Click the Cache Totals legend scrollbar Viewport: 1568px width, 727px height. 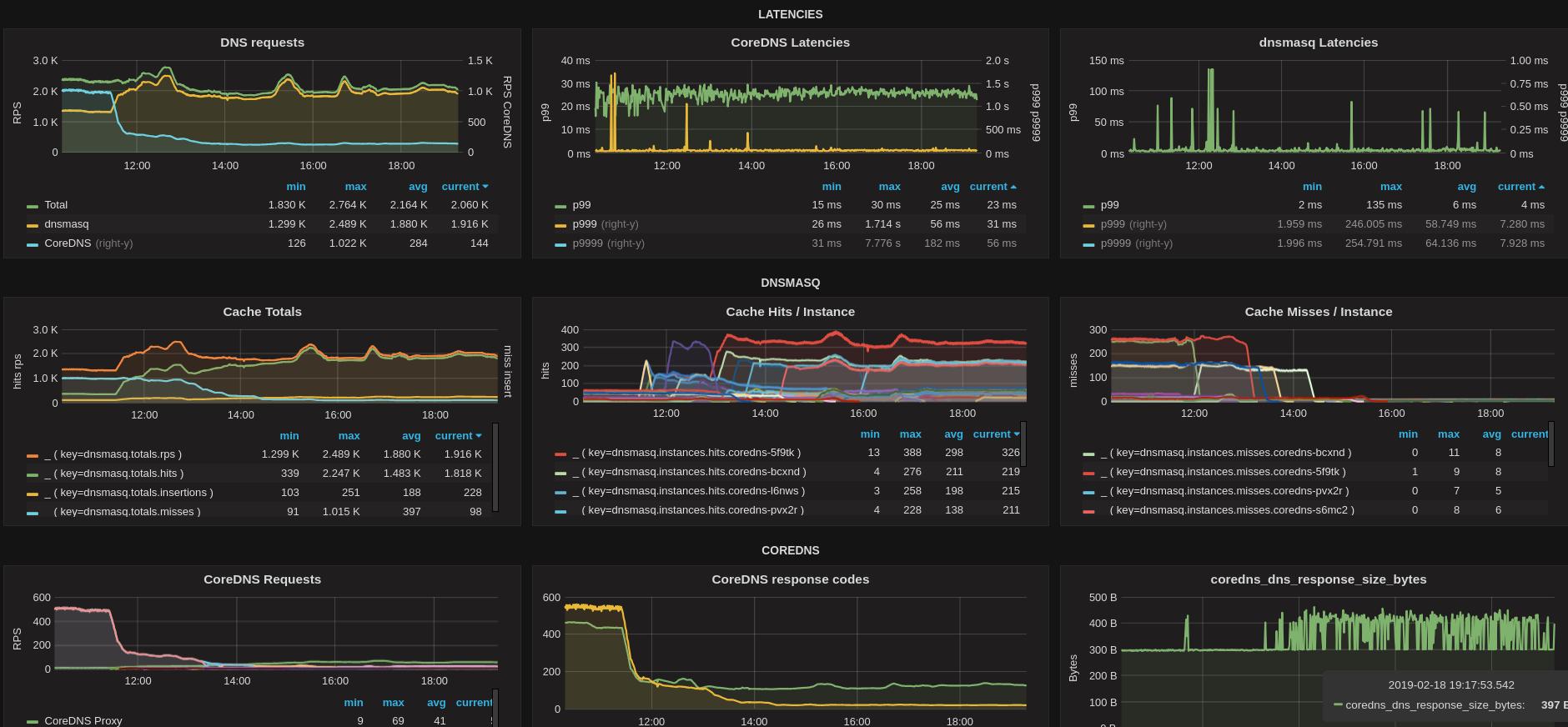pos(495,467)
